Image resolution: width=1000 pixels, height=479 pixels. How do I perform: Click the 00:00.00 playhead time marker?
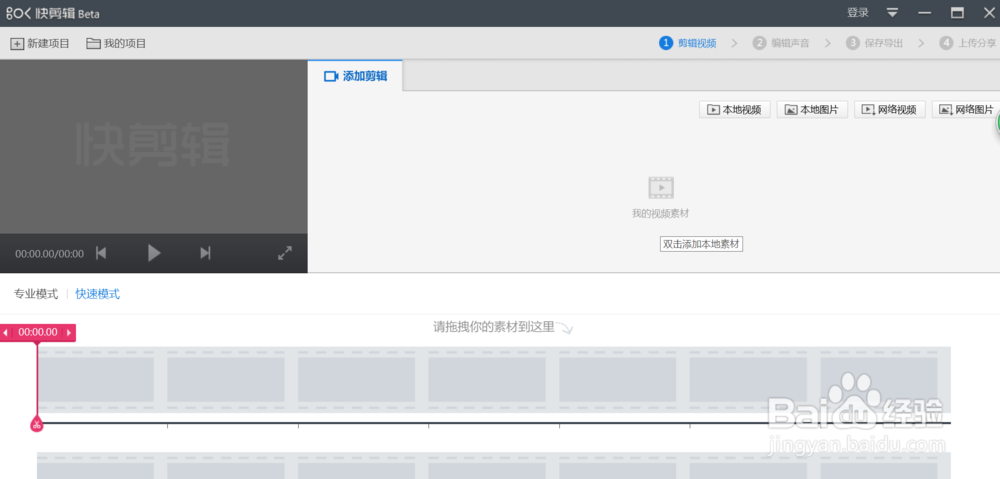point(38,332)
